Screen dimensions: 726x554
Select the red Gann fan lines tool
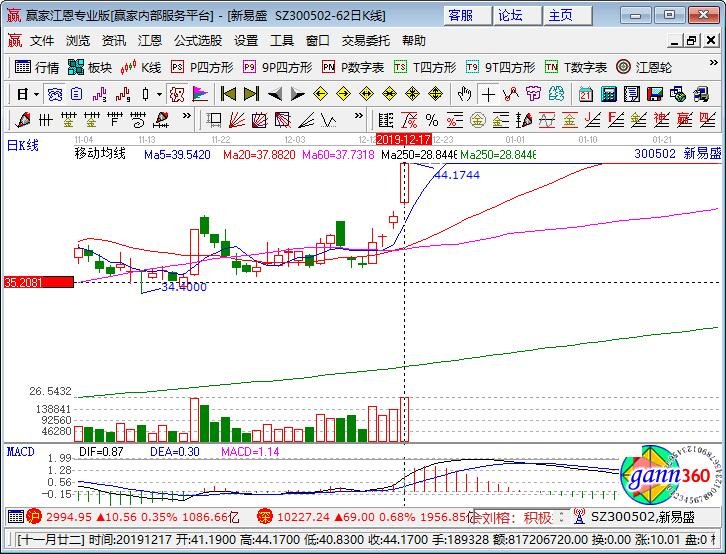click(237, 120)
